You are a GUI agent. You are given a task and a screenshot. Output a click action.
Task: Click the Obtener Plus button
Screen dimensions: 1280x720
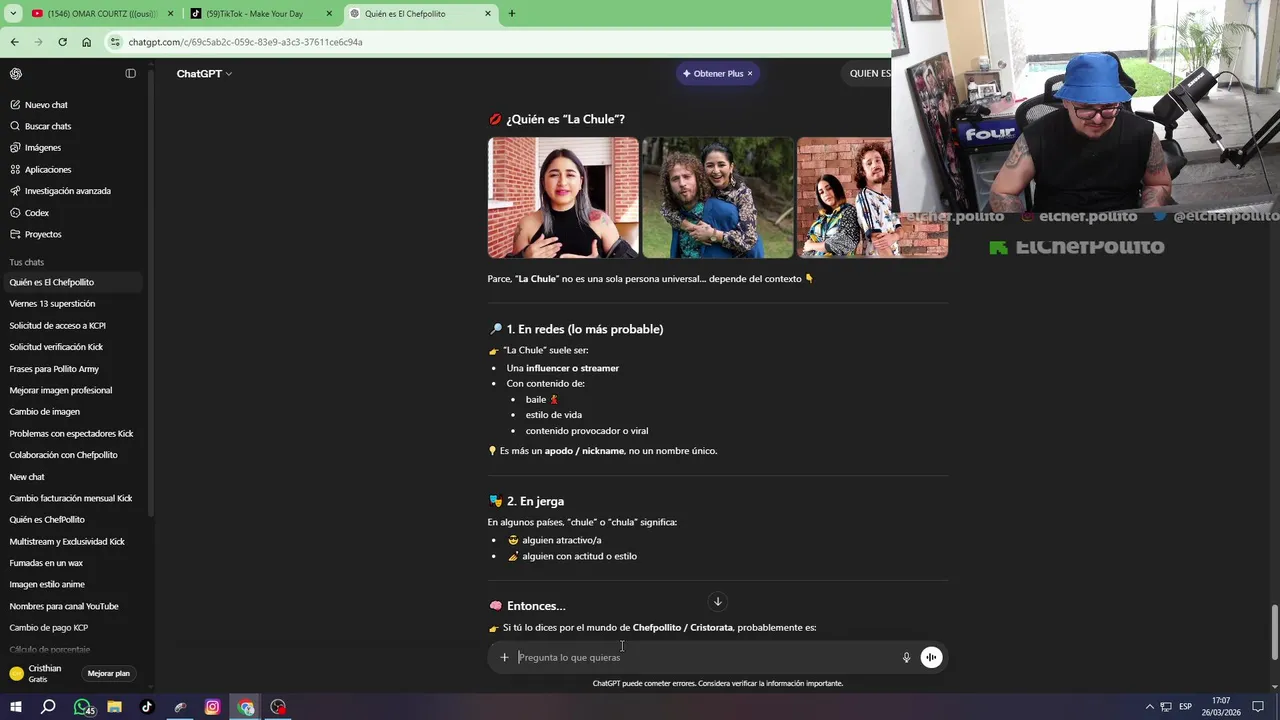(712, 73)
